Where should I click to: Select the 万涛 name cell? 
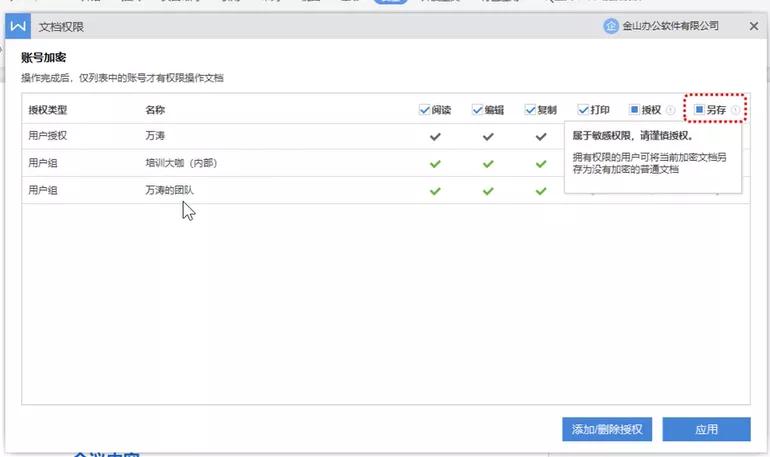155,135
